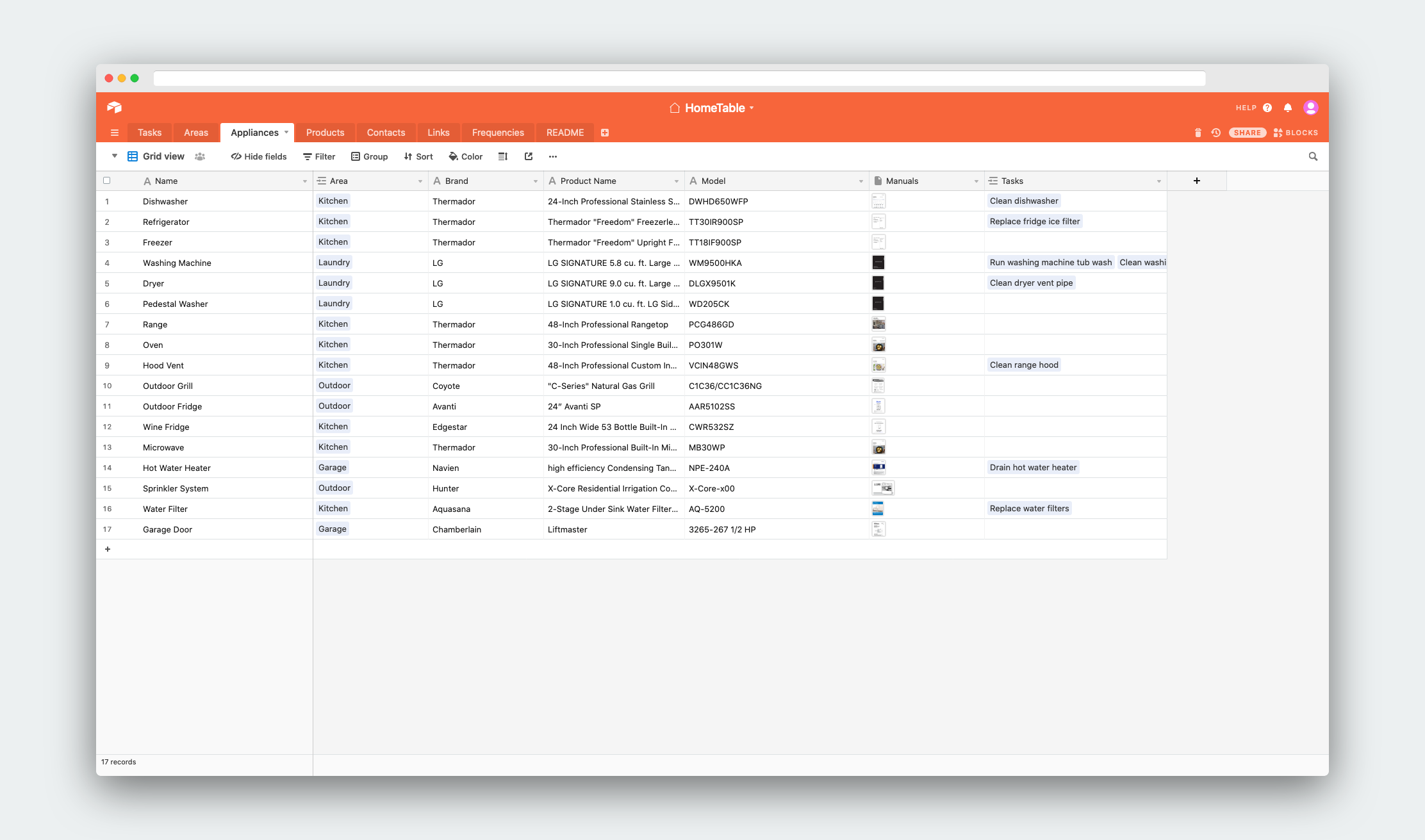Switch to the Areas tab
The image size is (1425, 840).
tap(196, 133)
